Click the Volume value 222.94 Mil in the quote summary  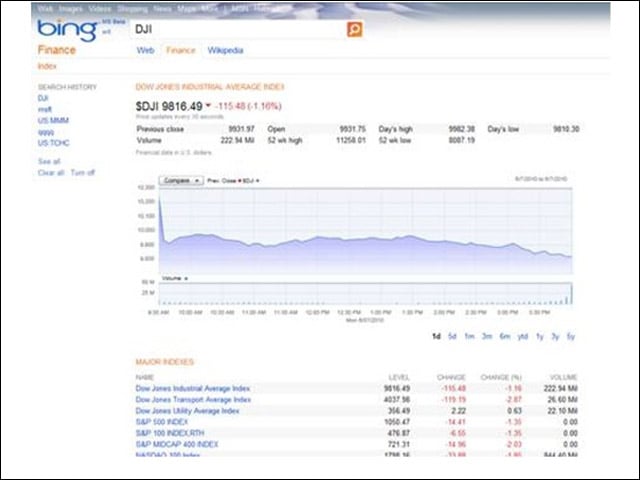click(238, 140)
